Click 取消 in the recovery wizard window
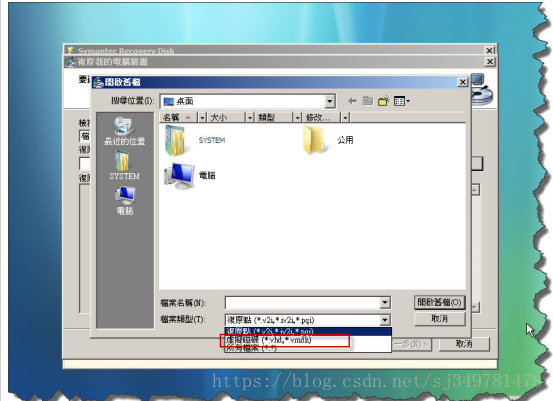Screen dimensions: 553x401 click(x=464, y=344)
